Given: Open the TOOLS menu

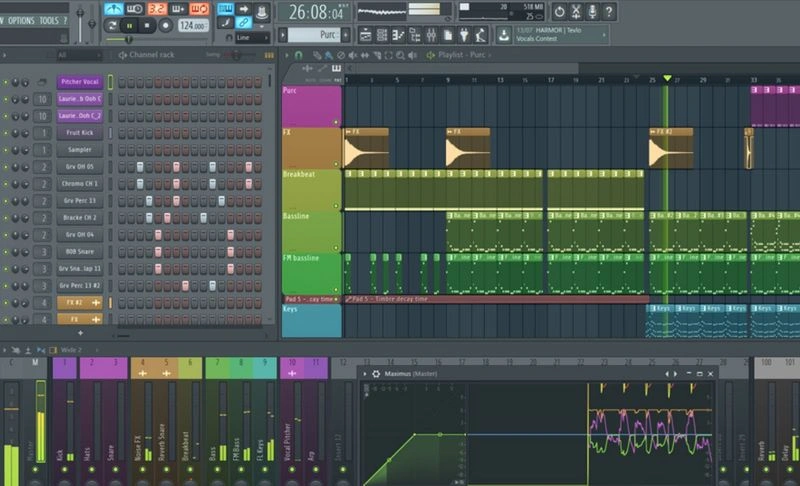Looking at the screenshot, I should pos(49,20).
